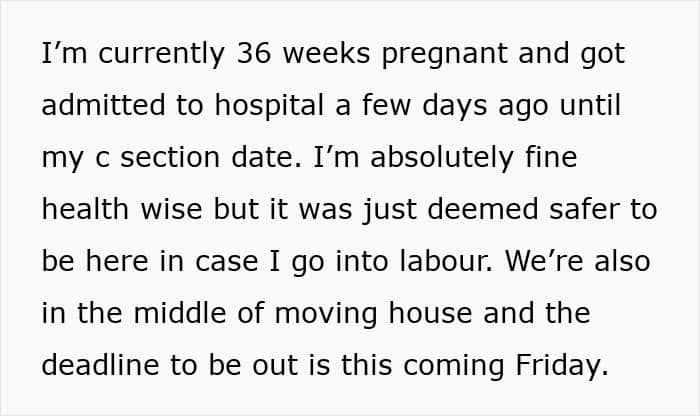Click on the word "weeks"
Screen dimensions: 700x416
tap(326, 53)
